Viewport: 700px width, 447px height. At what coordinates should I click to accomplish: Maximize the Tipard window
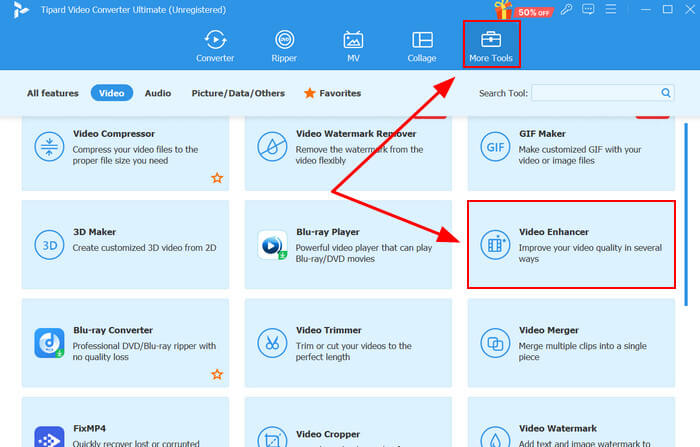tap(667, 9)
